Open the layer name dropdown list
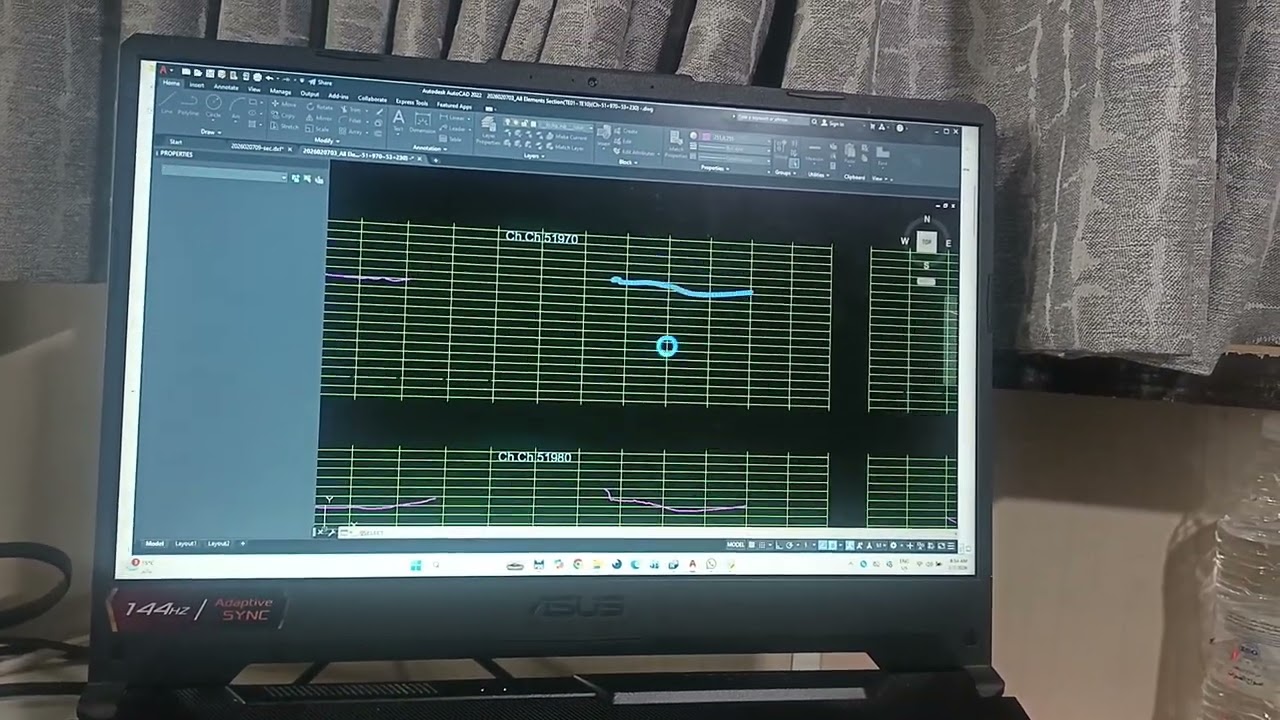1280x720 pixels. [x=565, y=127]
